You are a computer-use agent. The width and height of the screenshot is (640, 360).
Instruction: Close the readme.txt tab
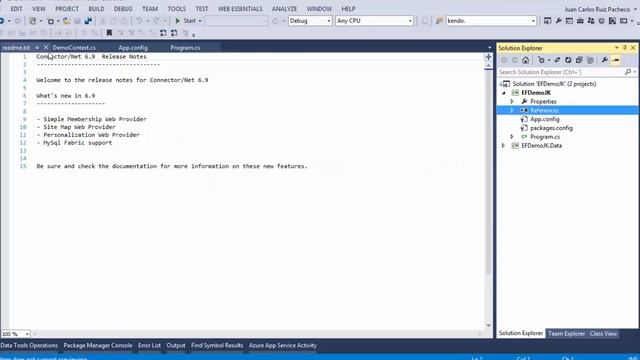(46, 48)
